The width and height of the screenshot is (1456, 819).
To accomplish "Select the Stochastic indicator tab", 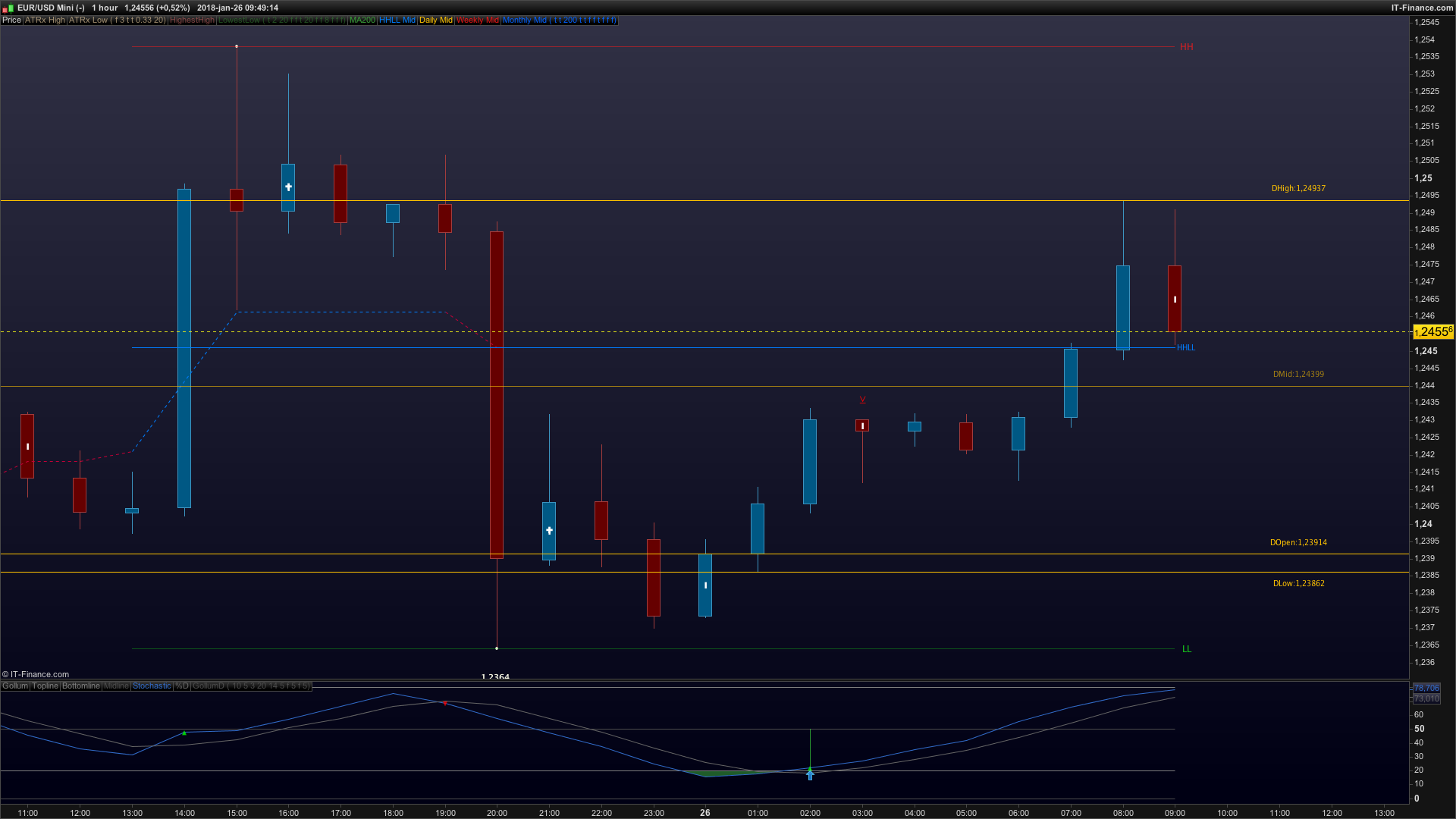I will click(x=152, y=686).
